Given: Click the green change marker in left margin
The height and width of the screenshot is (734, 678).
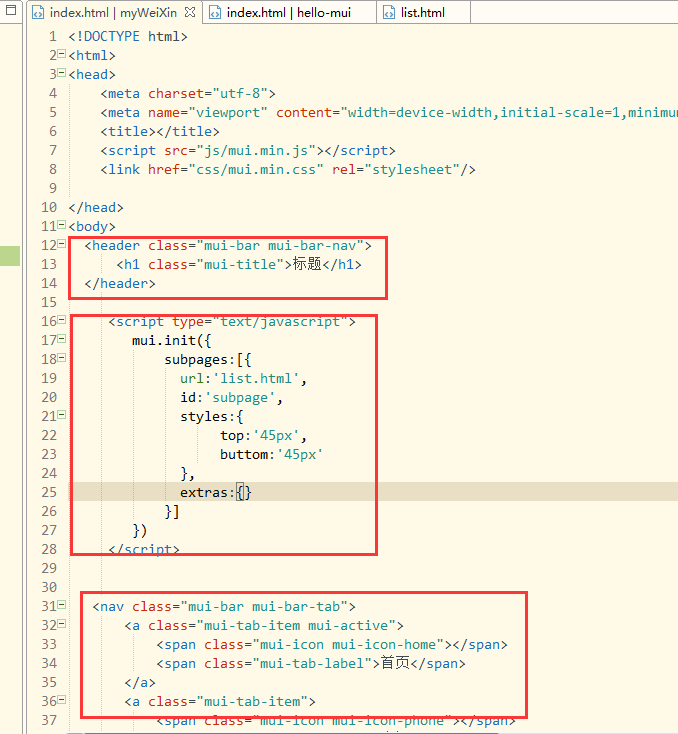Looking at the screenshot, I should (x=10, y=255).
